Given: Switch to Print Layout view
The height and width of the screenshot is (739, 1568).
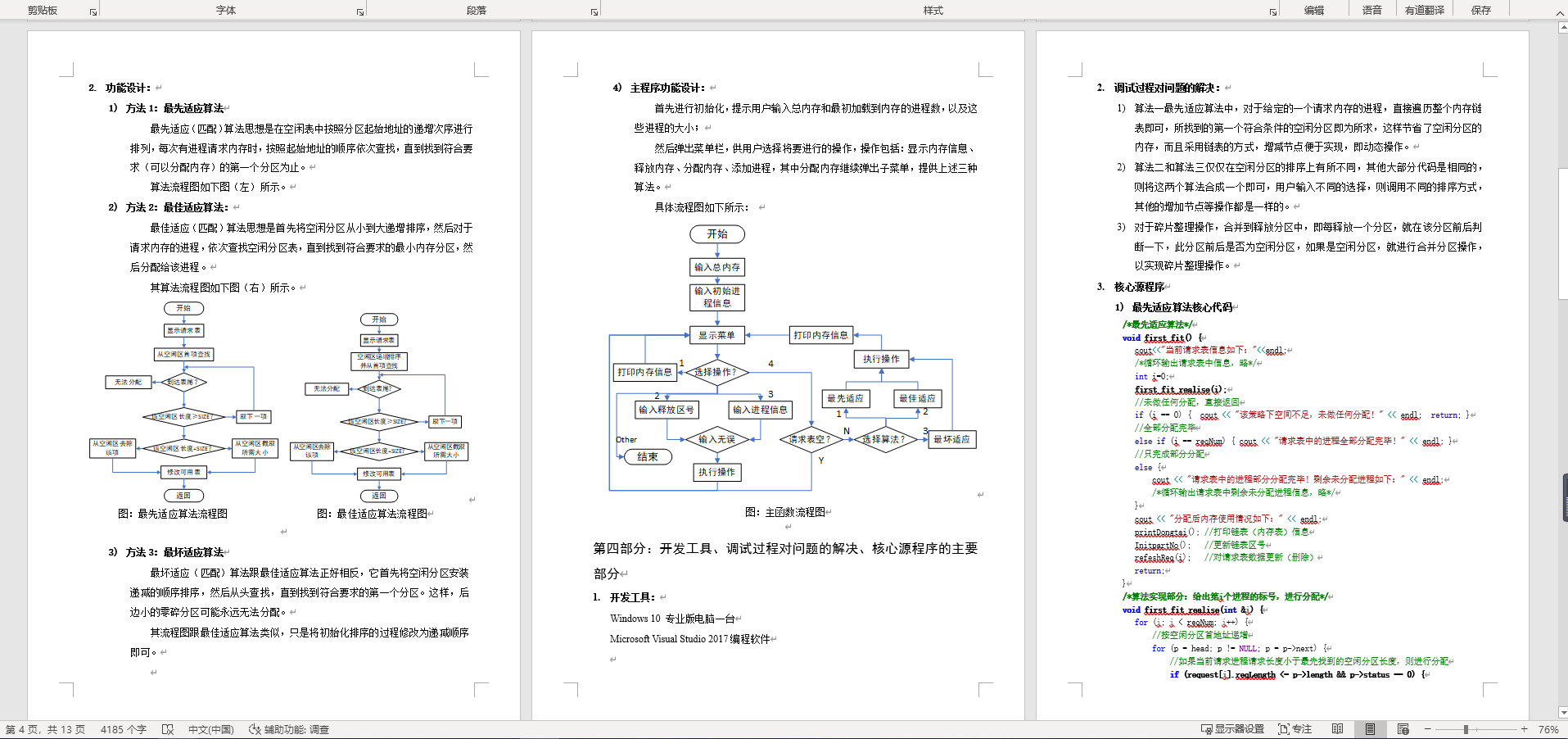Looking at the screenshot, I should point(1370,729).
